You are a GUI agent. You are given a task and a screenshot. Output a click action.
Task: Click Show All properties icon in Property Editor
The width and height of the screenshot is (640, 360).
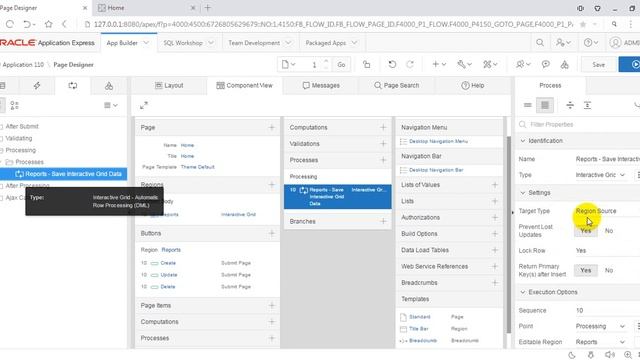click(545, 105)
